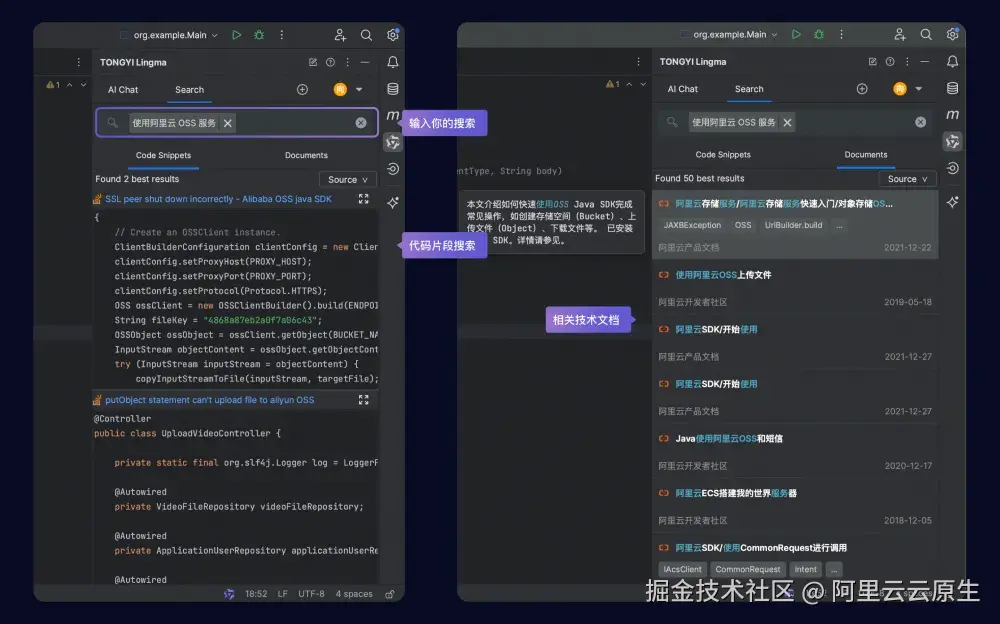Open Maven tool in right window sidebar

click(952, 114)
